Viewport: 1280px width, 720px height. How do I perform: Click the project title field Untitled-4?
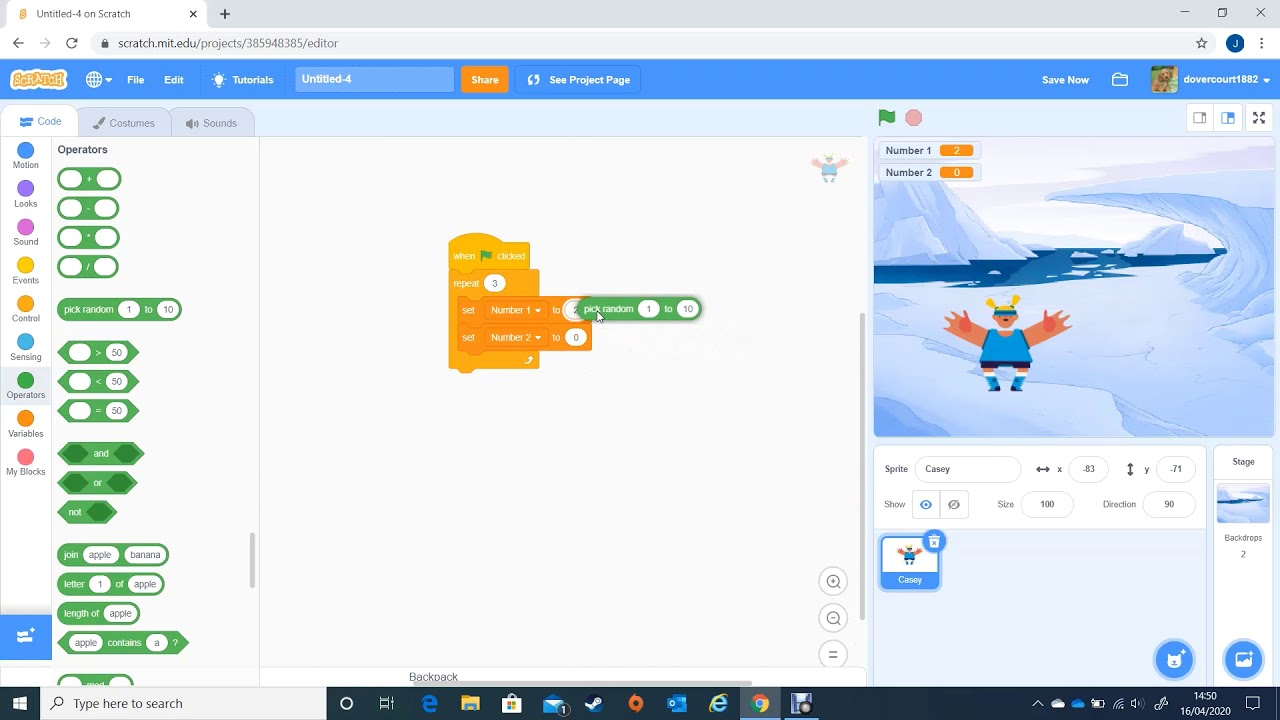click(375, 79)
